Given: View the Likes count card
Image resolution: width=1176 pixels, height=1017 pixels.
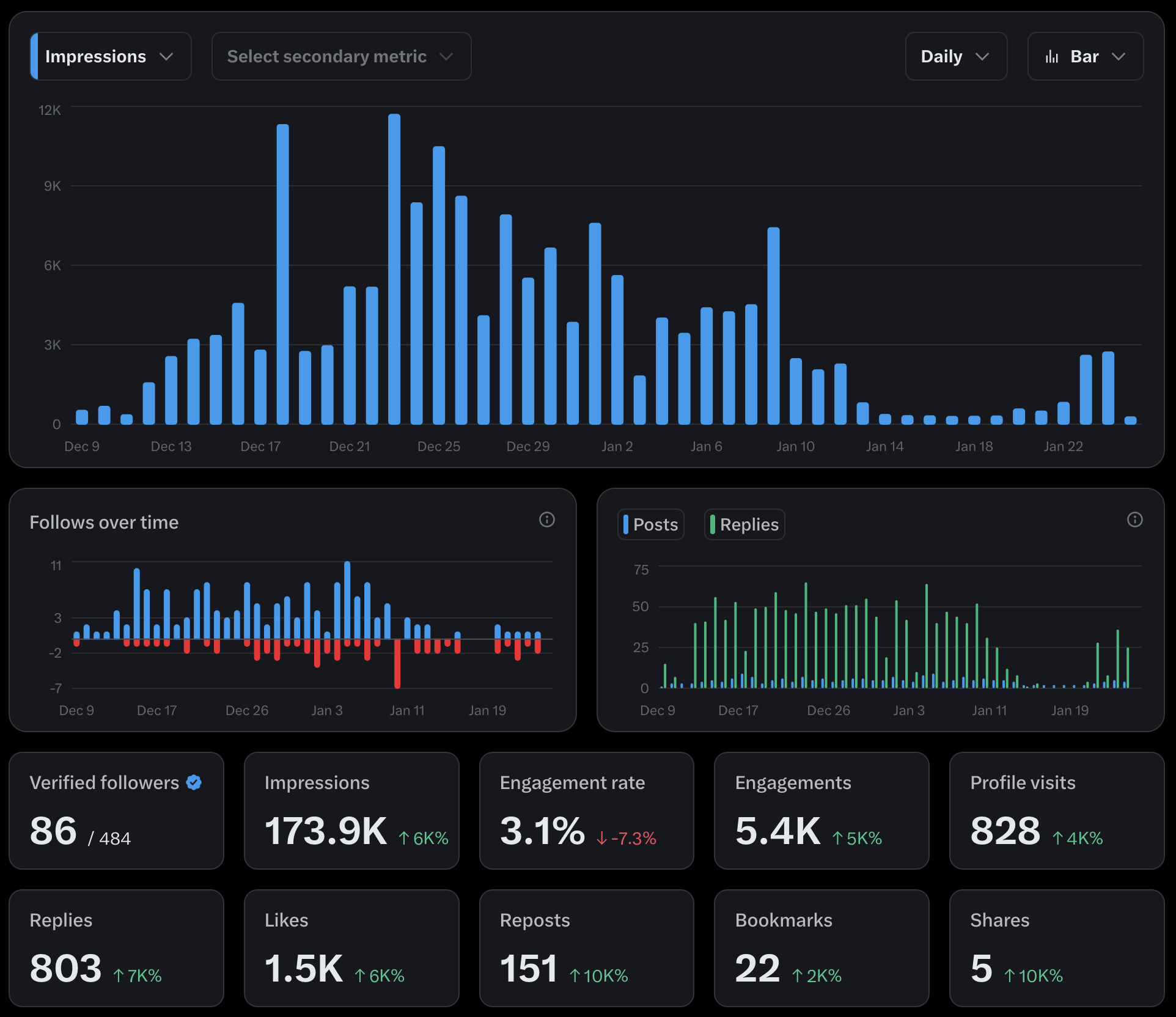Looking at the screenshot, I should [x=351, y=949].
